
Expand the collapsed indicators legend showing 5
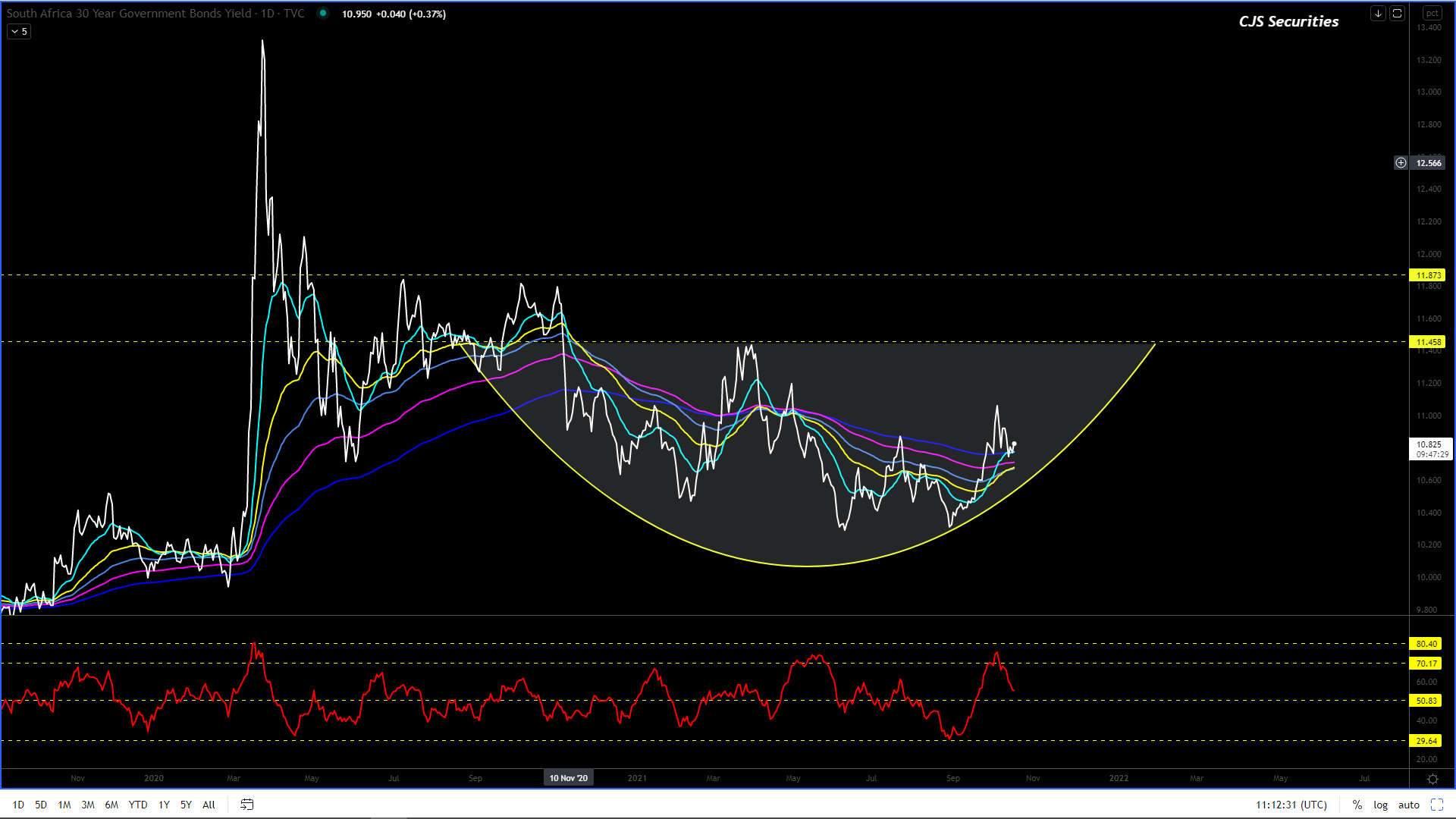[x=20, y=32]
